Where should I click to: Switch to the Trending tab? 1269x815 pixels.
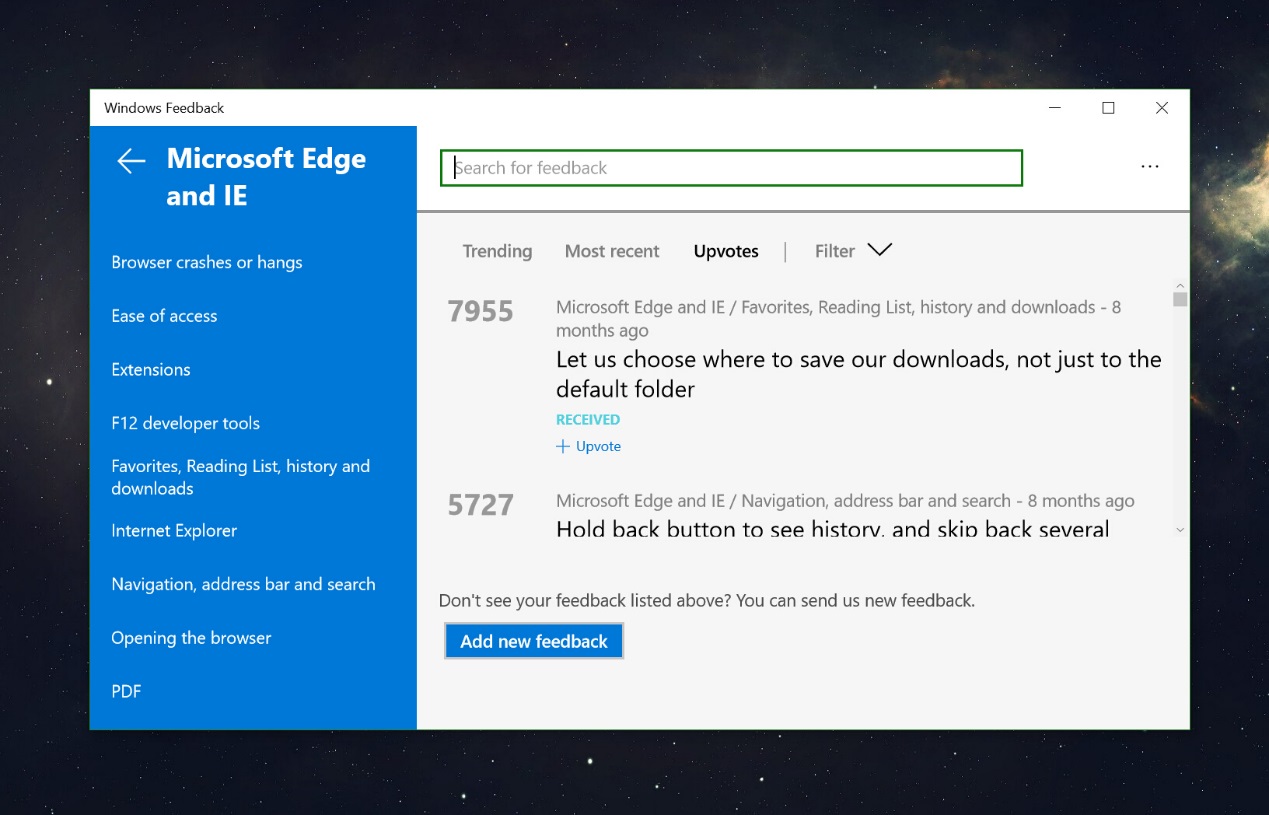click(497, 251)
